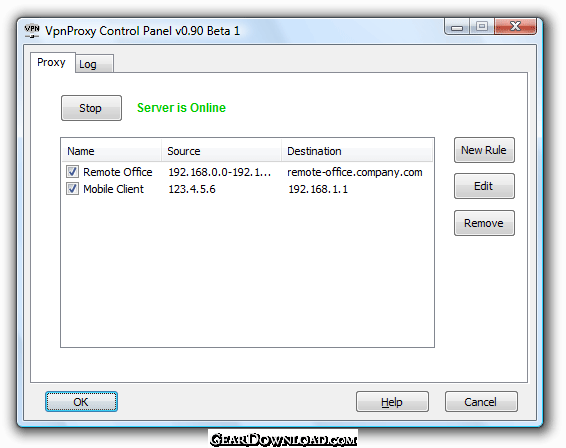The image size is (566, 448).
Task: Click the VPN app icon in title bar
Action: (32, 31)
